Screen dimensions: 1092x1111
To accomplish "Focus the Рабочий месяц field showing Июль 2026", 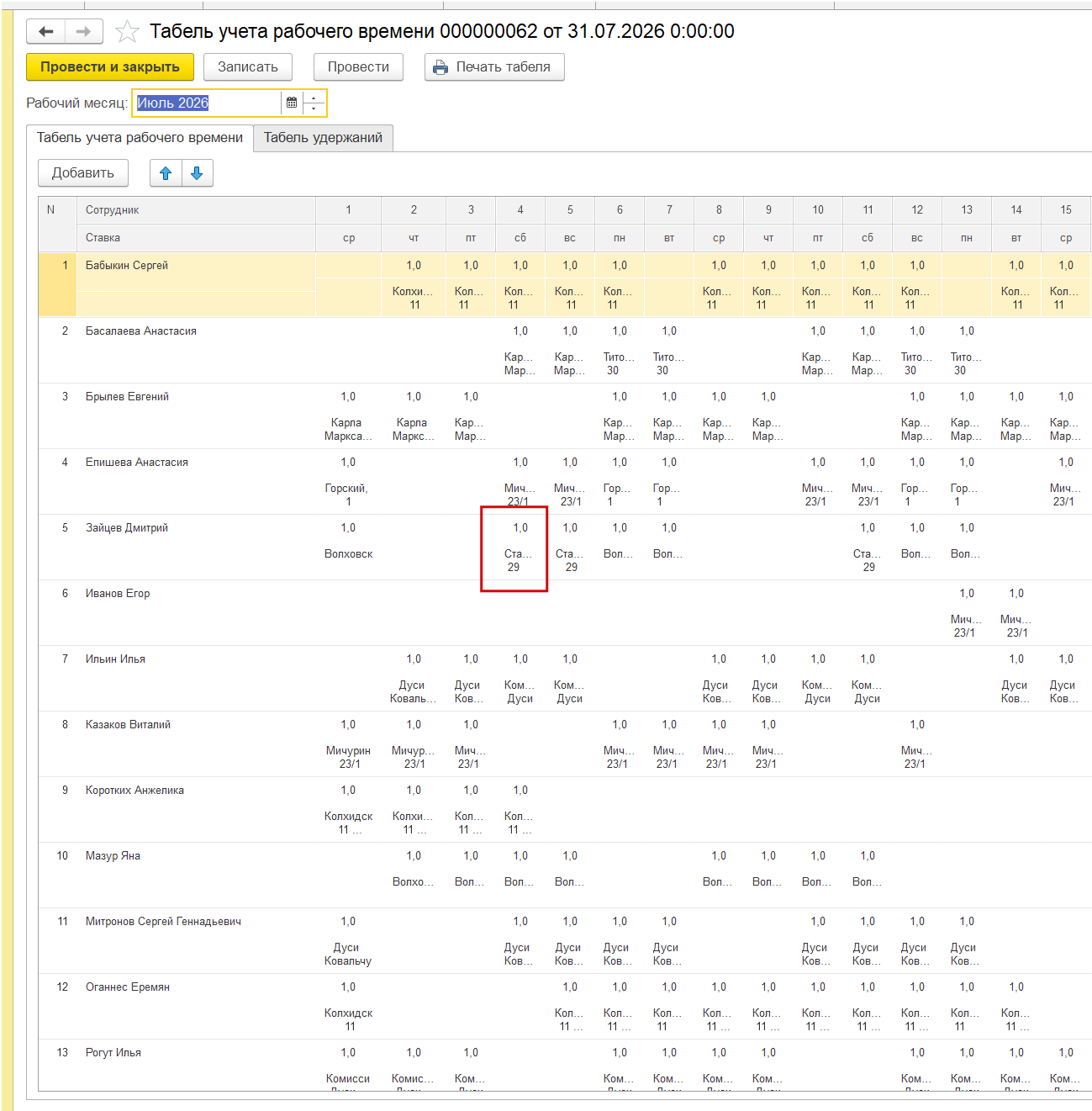I will (207, 103).
